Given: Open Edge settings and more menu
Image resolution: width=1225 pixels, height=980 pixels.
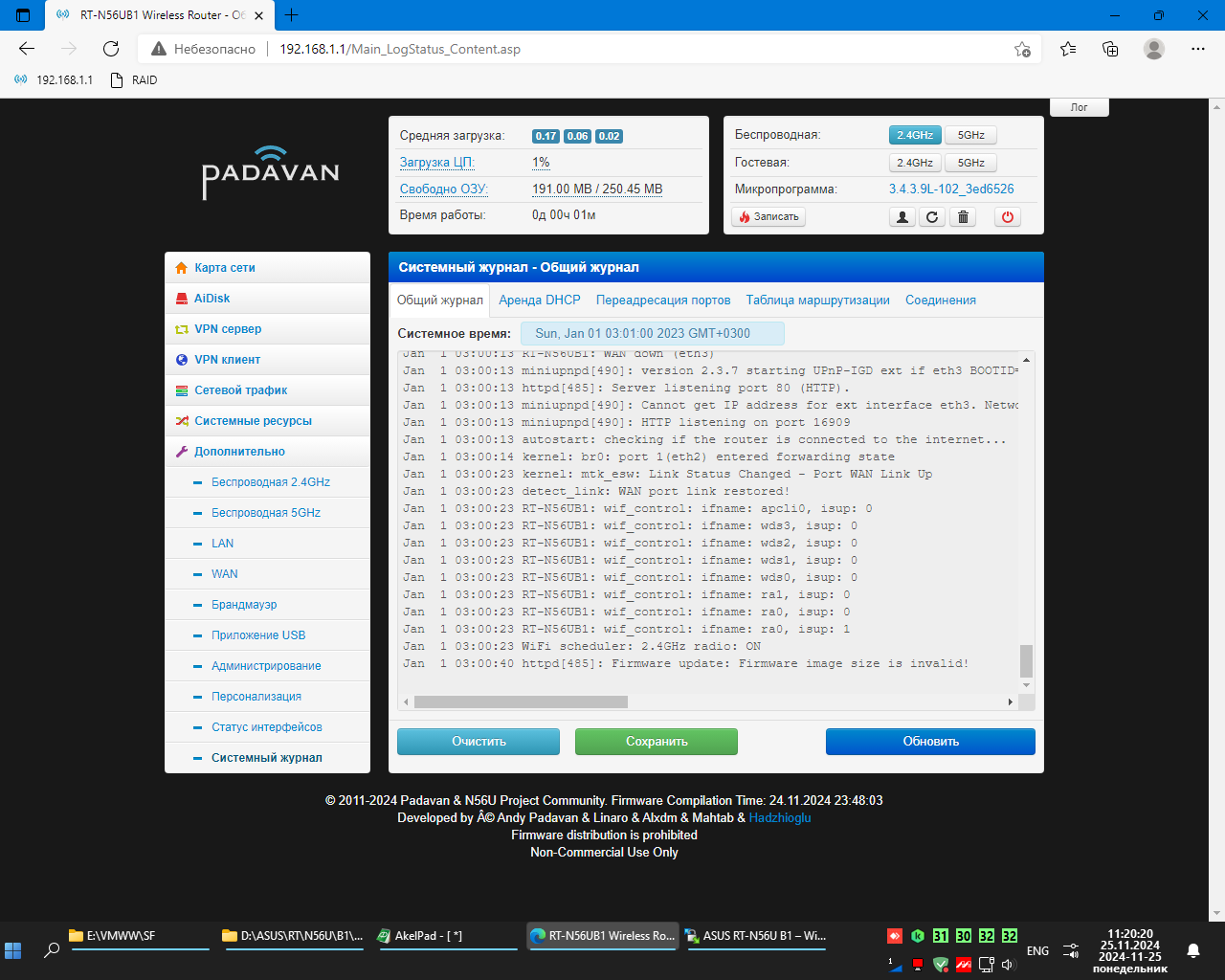Looking at the screenshot, I should coord(1198,49).
